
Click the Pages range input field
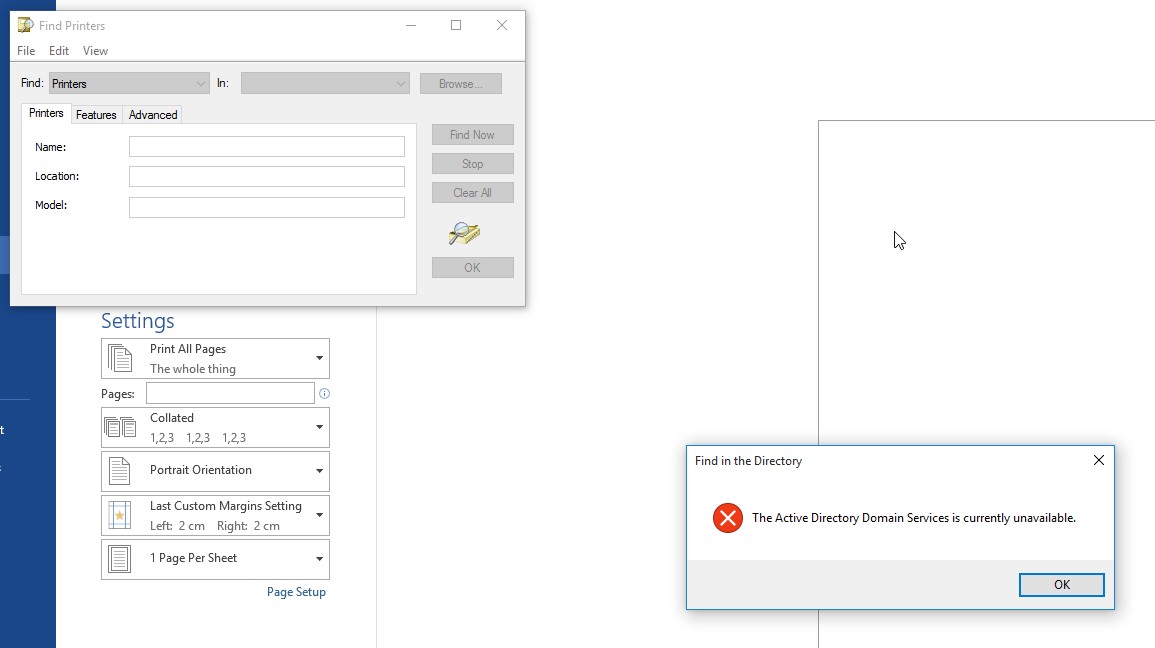[230, 393]
